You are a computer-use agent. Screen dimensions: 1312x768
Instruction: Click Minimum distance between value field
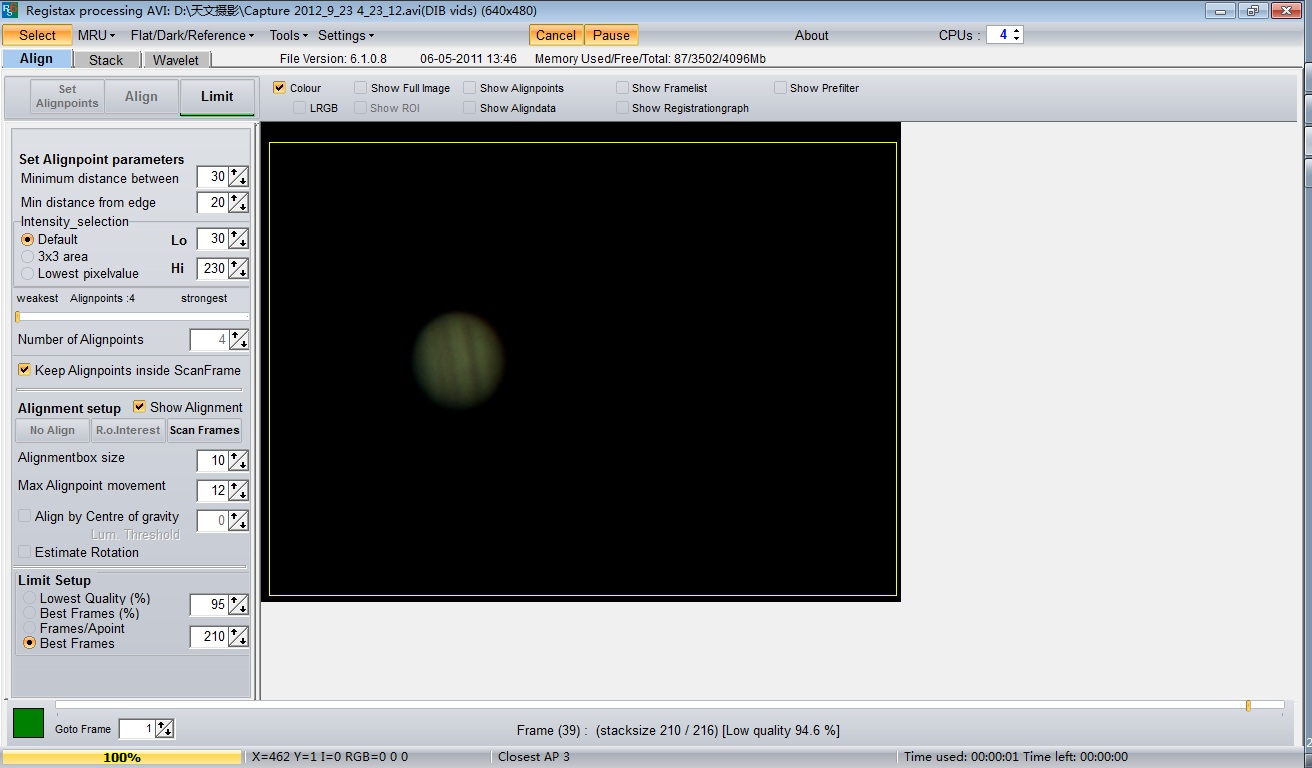click(x=212, y=177)
